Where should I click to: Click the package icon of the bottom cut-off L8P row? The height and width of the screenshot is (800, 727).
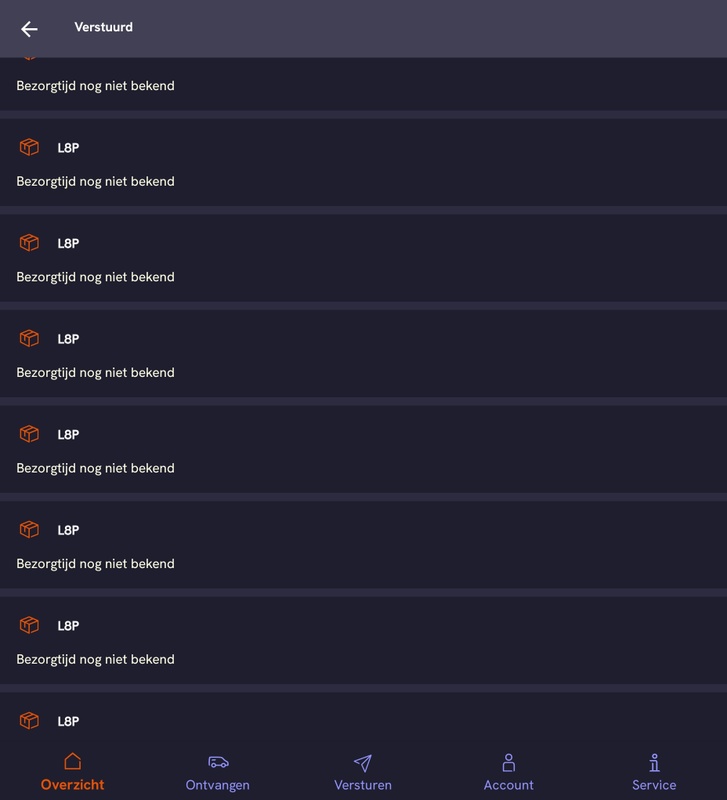click(x=29, y=721)
